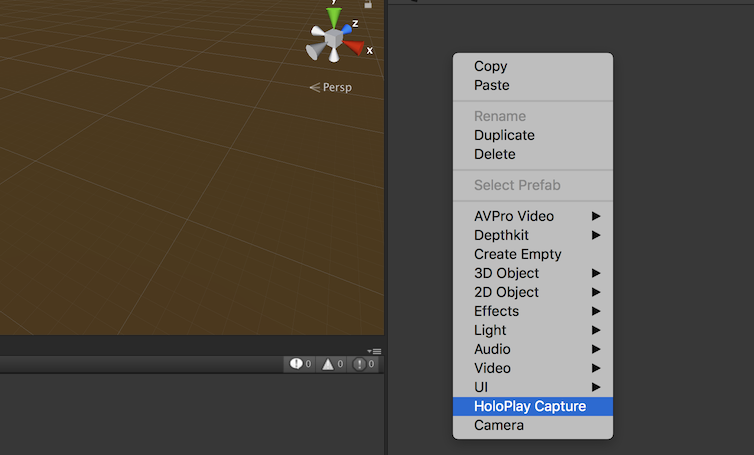The width and height of the screenshot is (754, 455).
Task: Open the 3D Object submenu
Action: point(533,273)
